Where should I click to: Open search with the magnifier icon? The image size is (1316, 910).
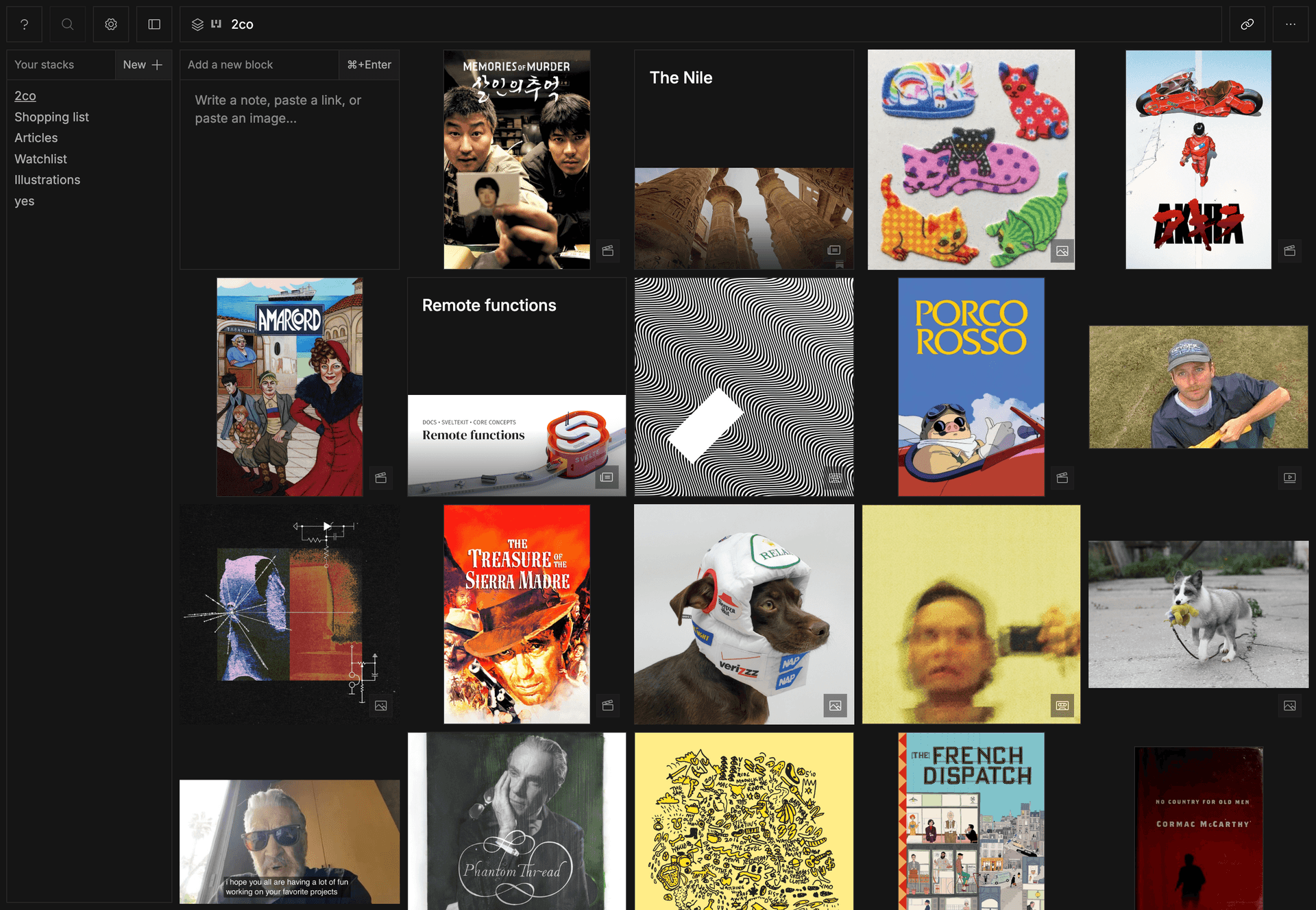[x=67, y=24]
